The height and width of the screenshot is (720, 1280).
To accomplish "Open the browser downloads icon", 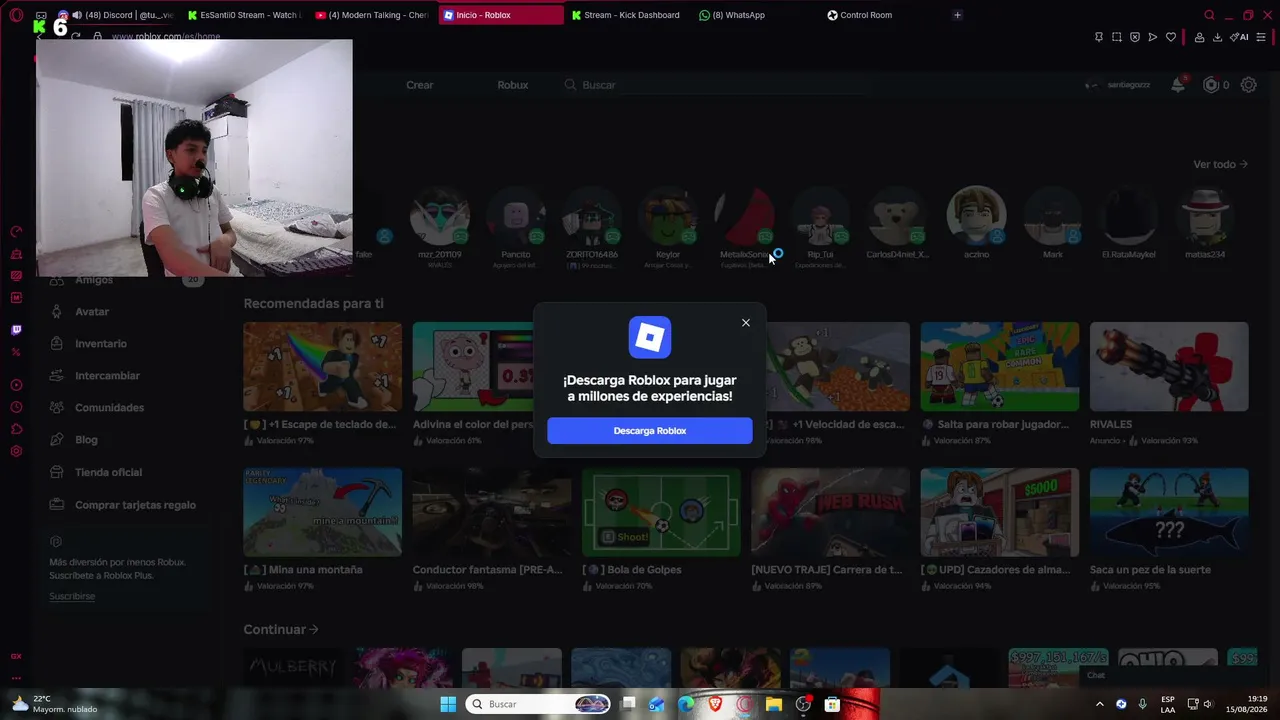I will [1217, 37].
